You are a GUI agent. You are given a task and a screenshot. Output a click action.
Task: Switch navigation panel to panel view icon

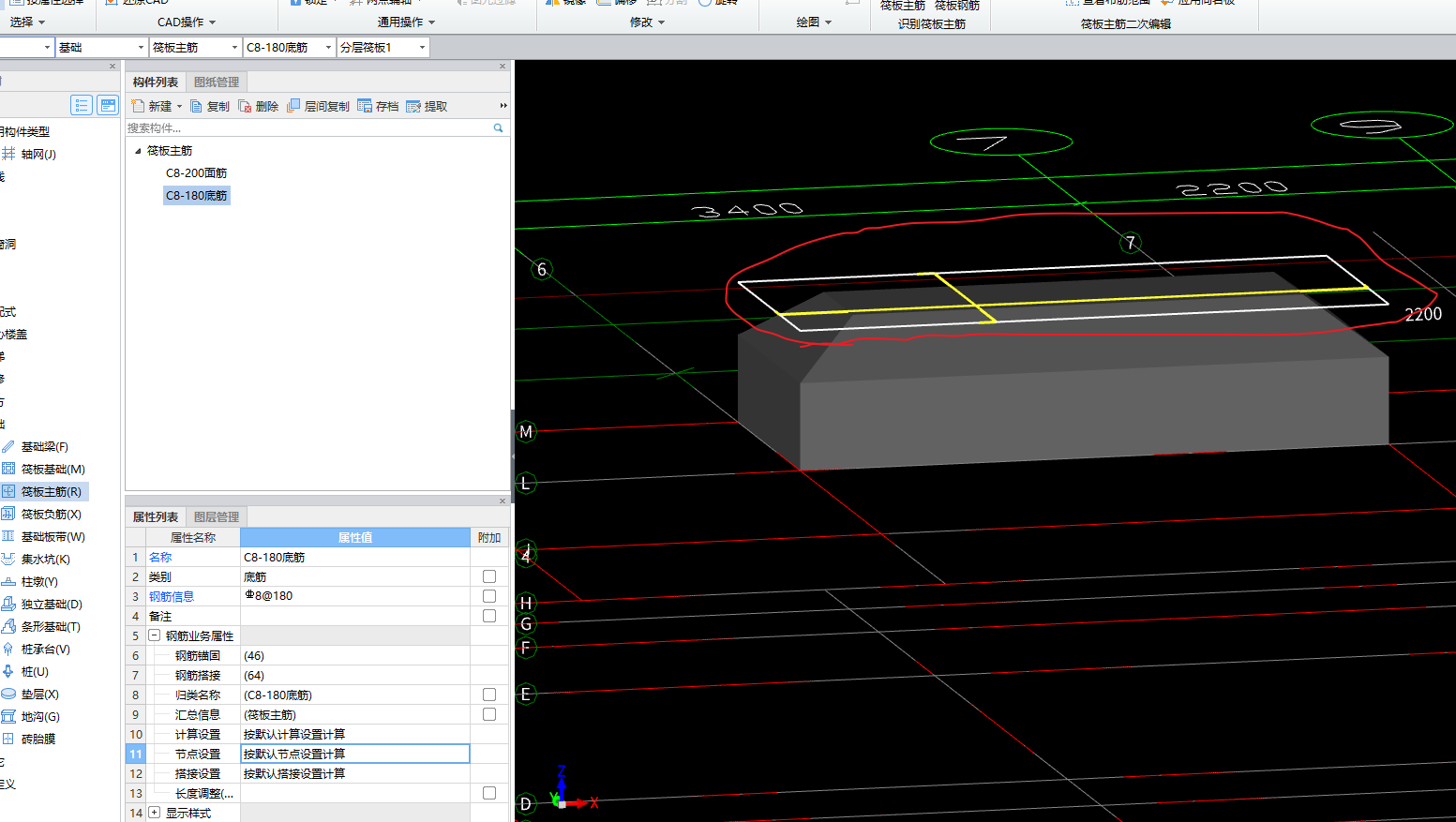108,105
